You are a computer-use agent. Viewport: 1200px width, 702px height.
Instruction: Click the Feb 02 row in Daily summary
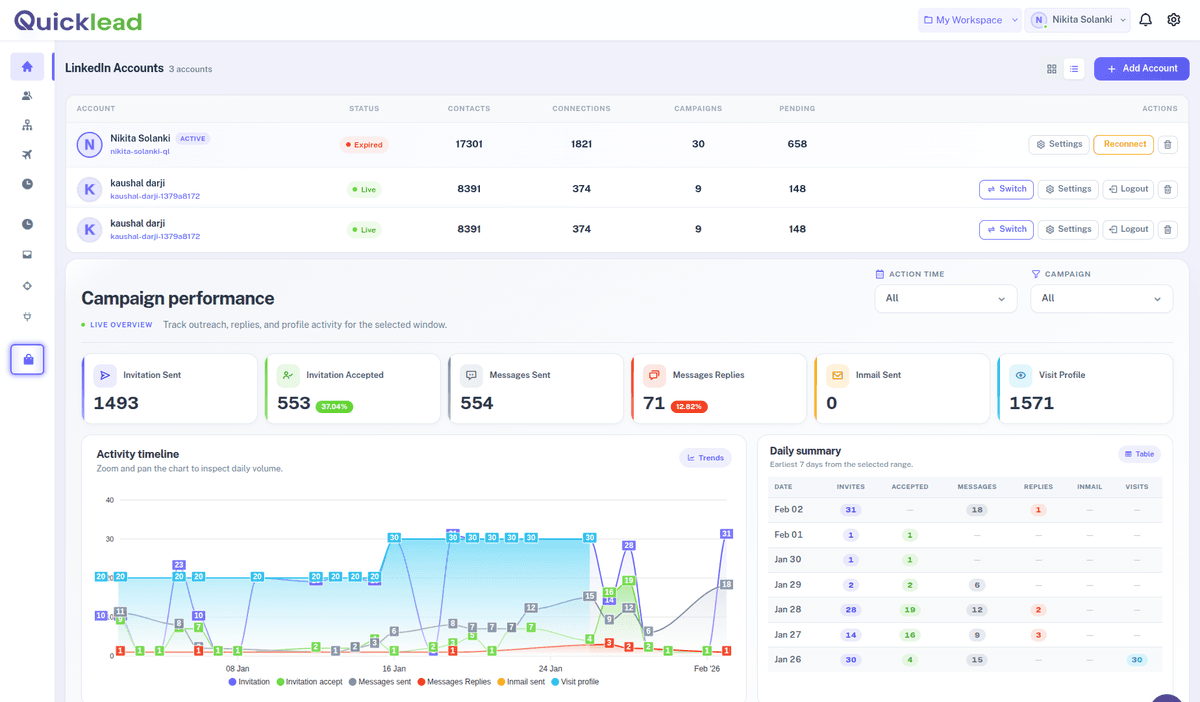point(965,509)
